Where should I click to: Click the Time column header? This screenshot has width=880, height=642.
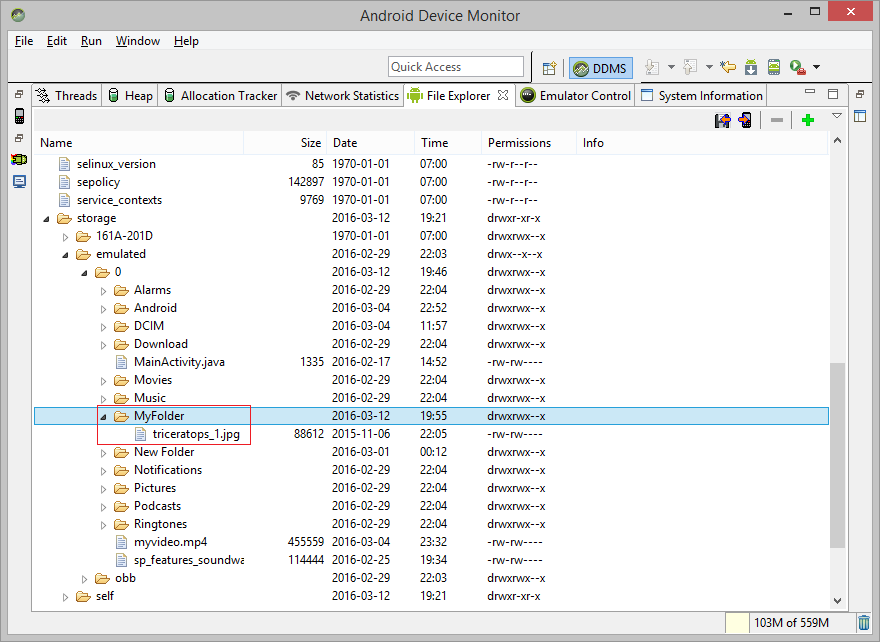[448, 143]
